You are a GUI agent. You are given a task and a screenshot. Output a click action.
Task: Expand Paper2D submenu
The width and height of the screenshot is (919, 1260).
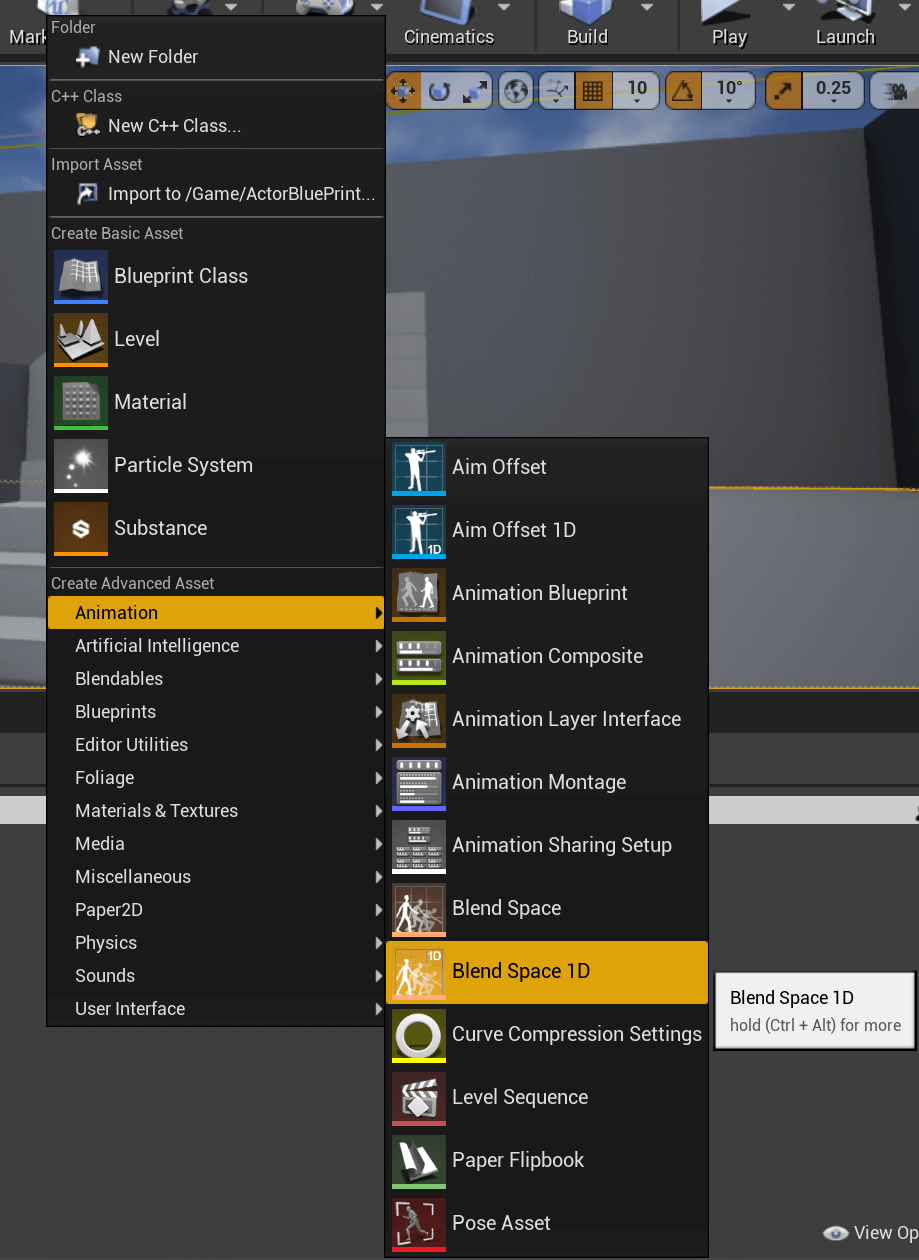[216, 910]
